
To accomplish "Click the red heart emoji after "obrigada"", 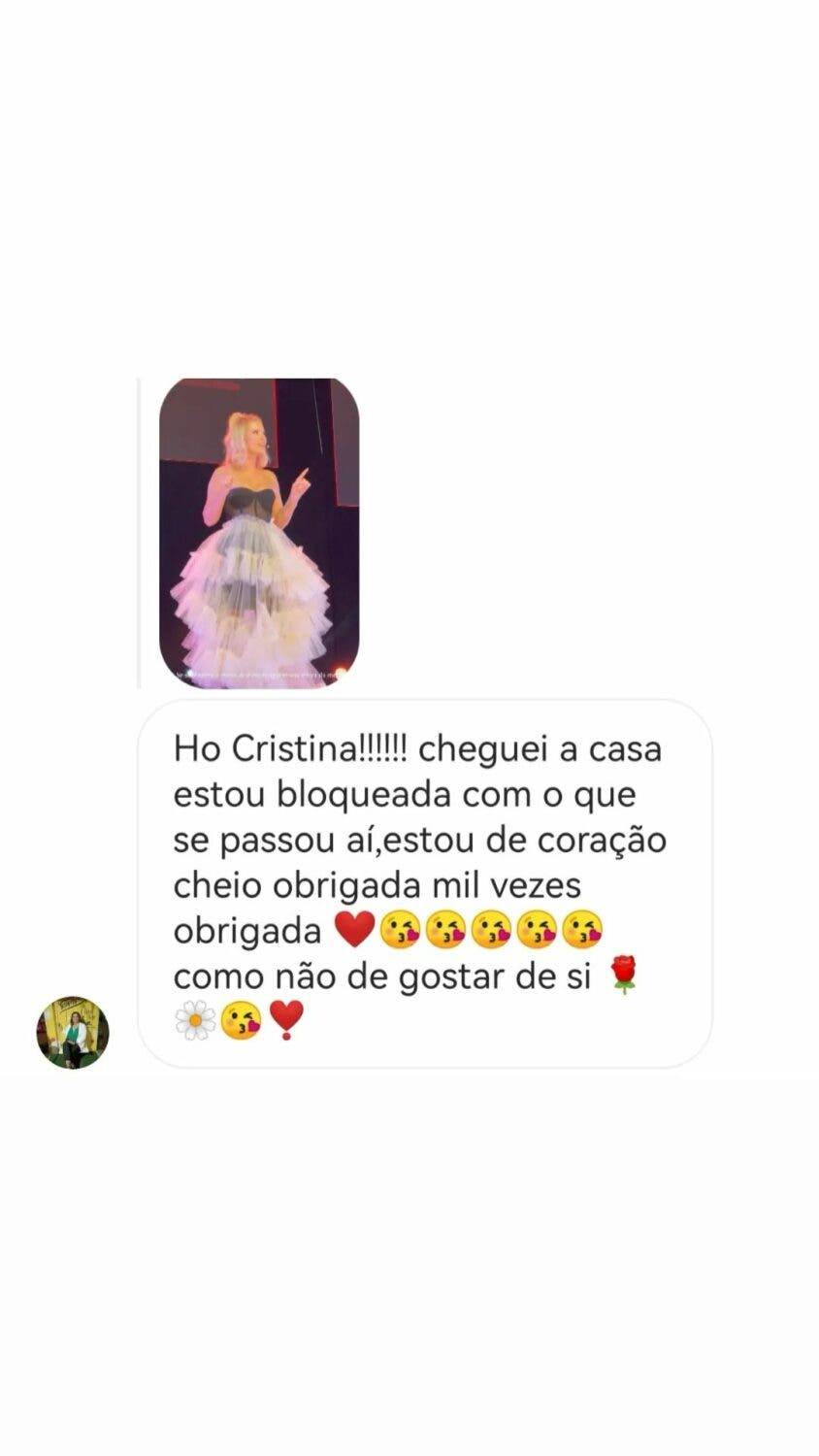I will tap(353, 930).
